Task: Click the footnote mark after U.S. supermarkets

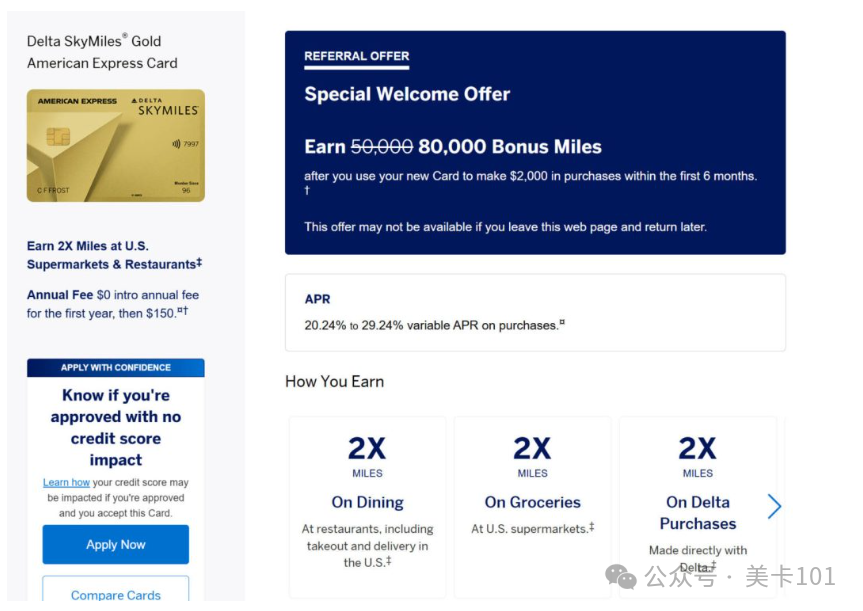Action: click(x=592, y=526)
